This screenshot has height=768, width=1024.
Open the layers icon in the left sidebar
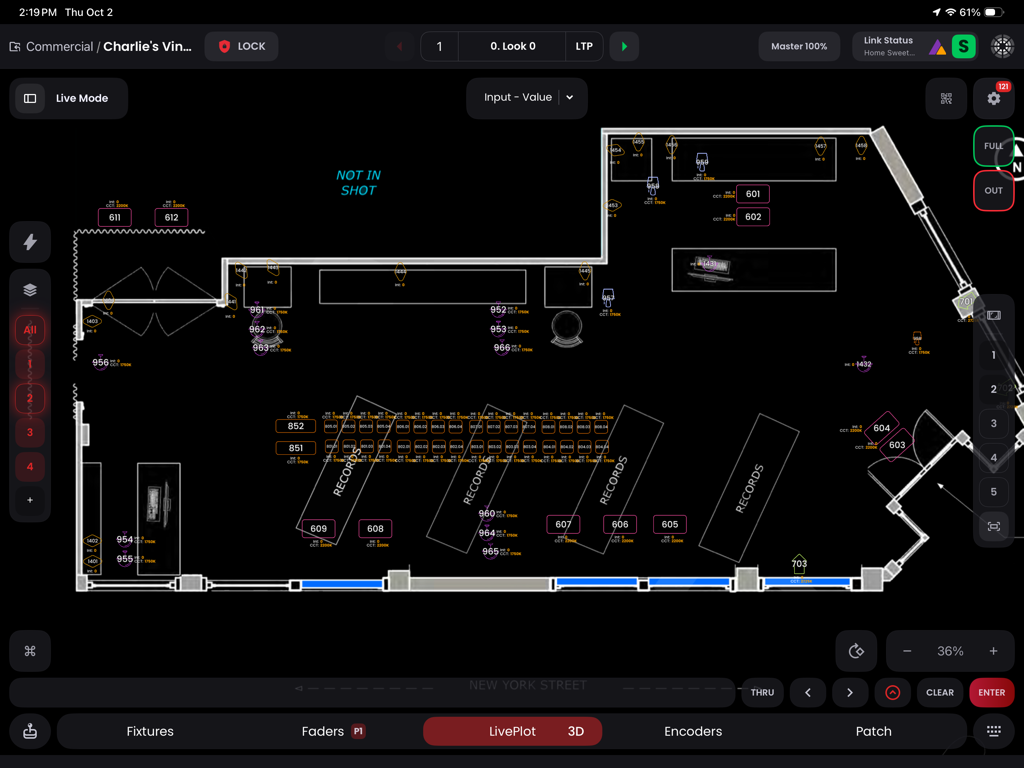[x=29, y=290]
